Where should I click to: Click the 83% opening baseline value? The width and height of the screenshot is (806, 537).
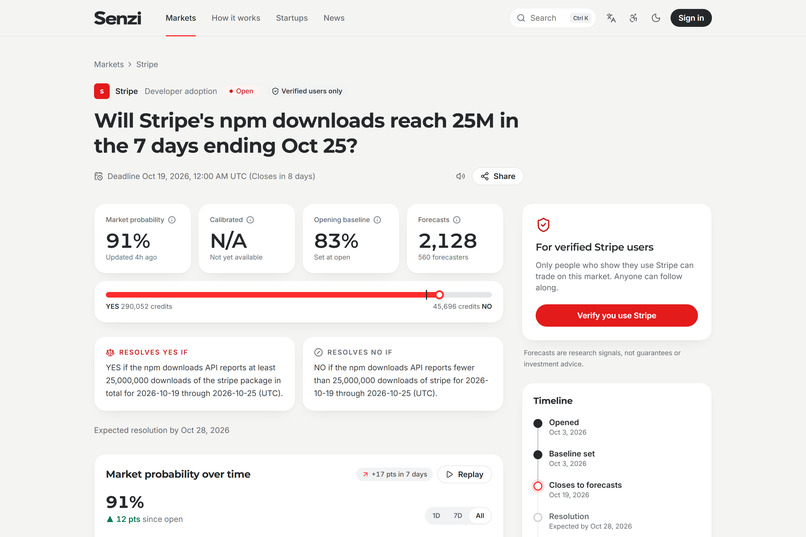[336, 240]
